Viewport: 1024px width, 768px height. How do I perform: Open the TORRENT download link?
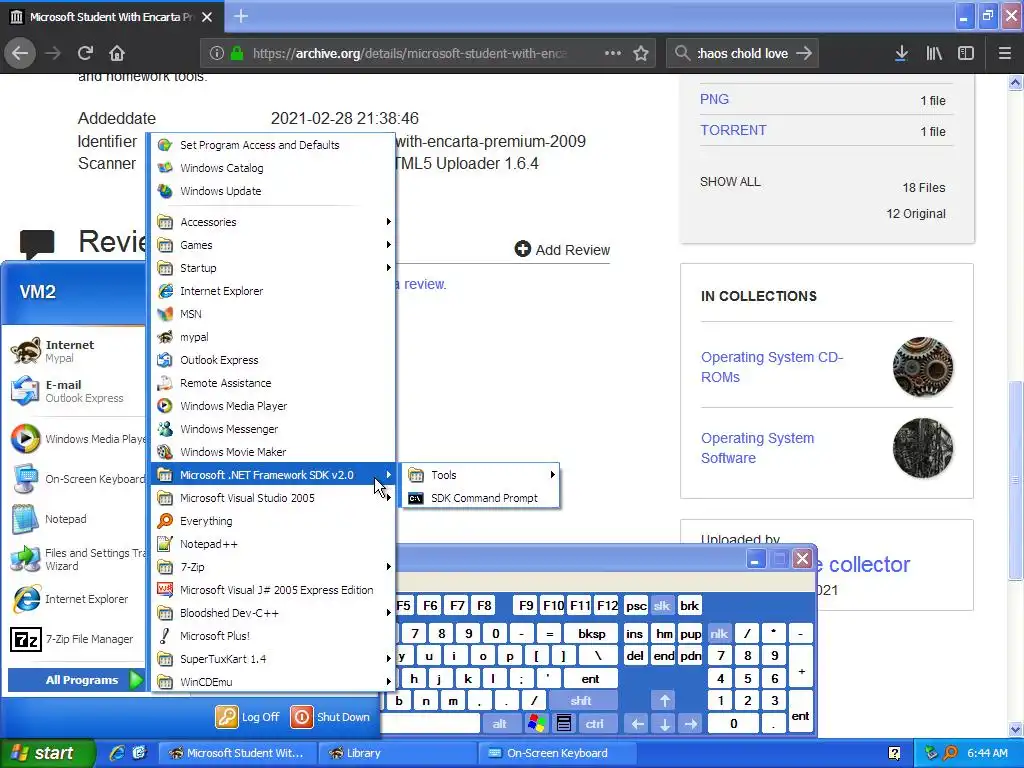(x=733, y=130)
